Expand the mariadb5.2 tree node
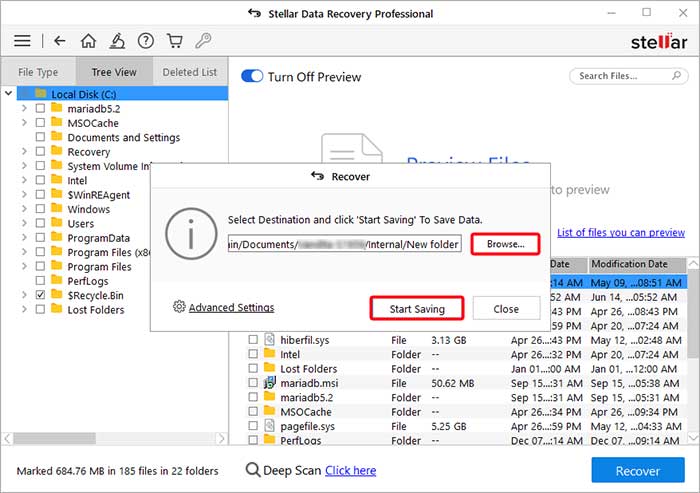The image size is (700, 493). (x=24, y=108)
